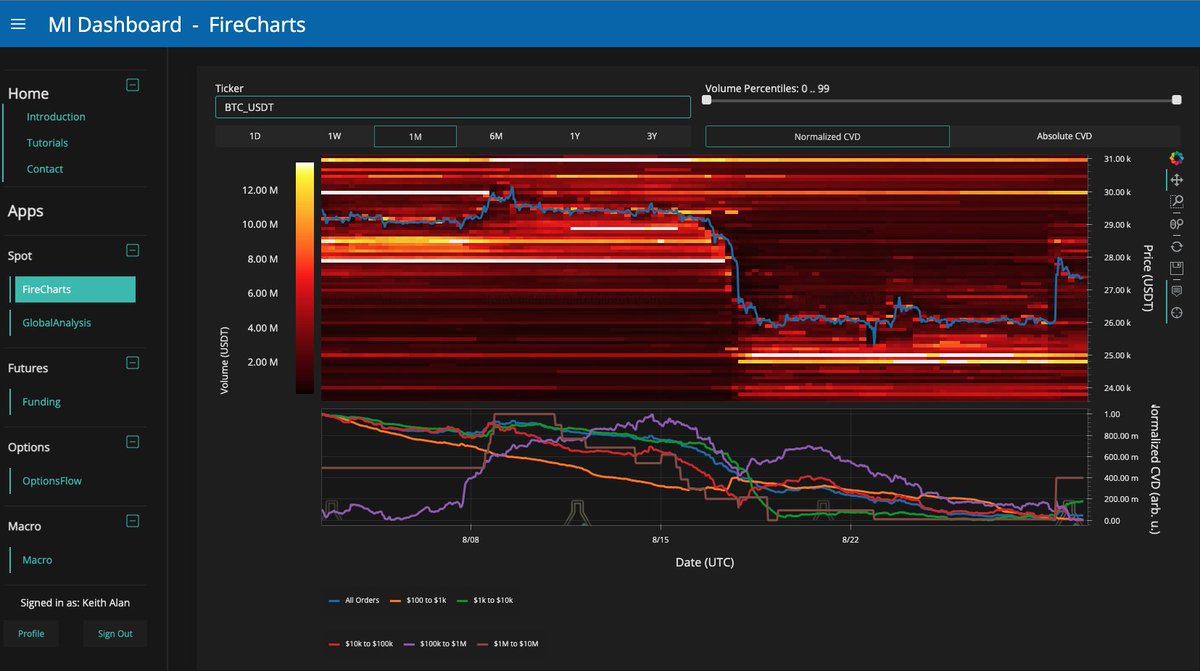Image resolution: width=1200 pixels, height=671 pixels.
Task: Open the Funding app
Action: pos(41,402)
